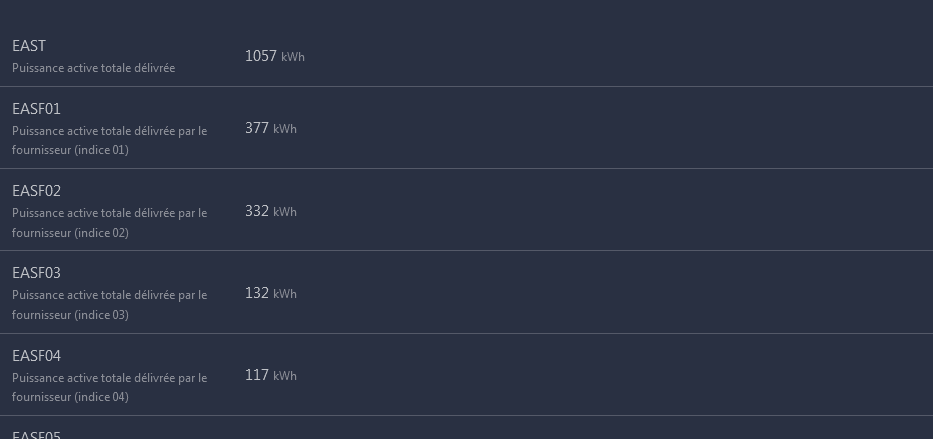Screen dimensions: 933x439
Task: Click the kWh unit next to 1057
Action: (293, 57)
